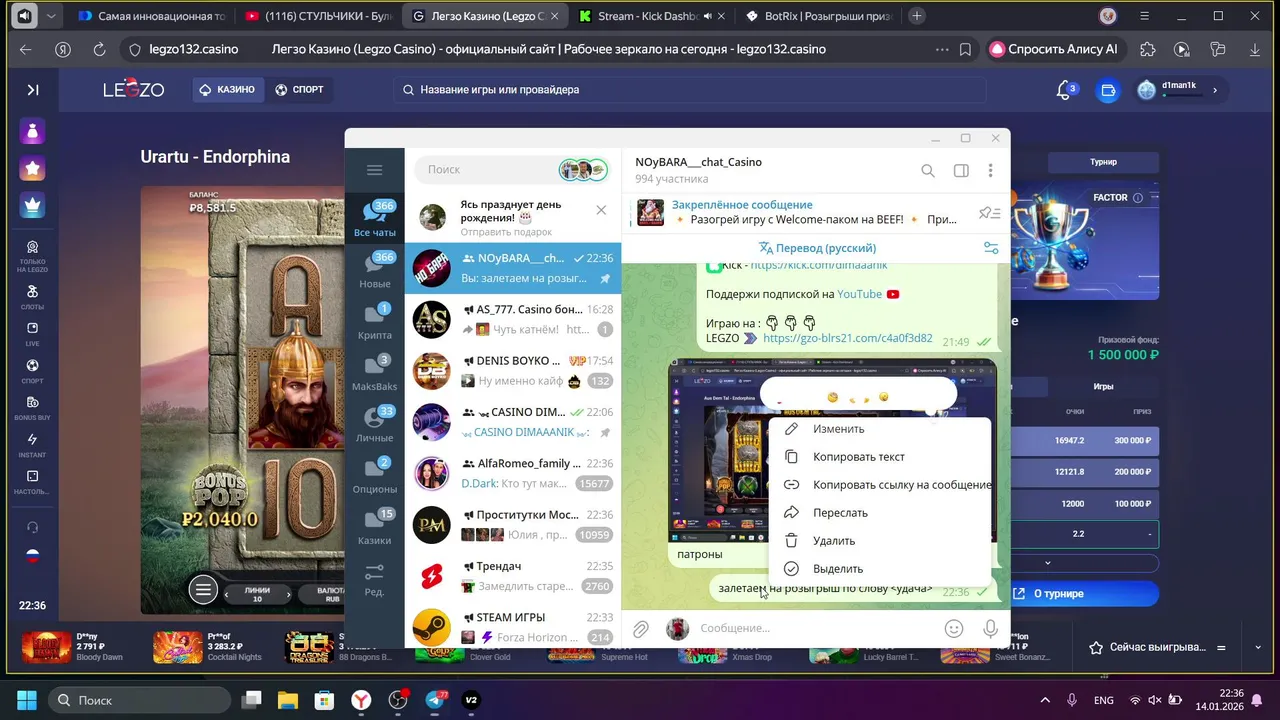Open the YouTube link in message
The height and width of the screenshot is (720, 1280).
[x=859, y=294]
